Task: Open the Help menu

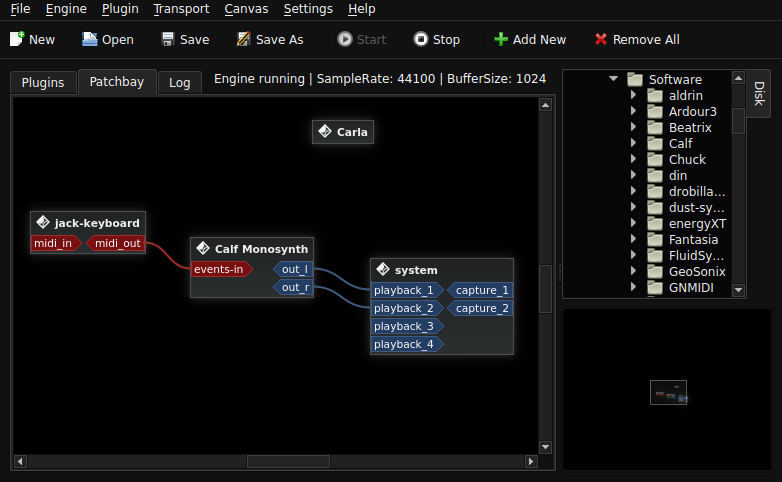Action: (362, 9)
